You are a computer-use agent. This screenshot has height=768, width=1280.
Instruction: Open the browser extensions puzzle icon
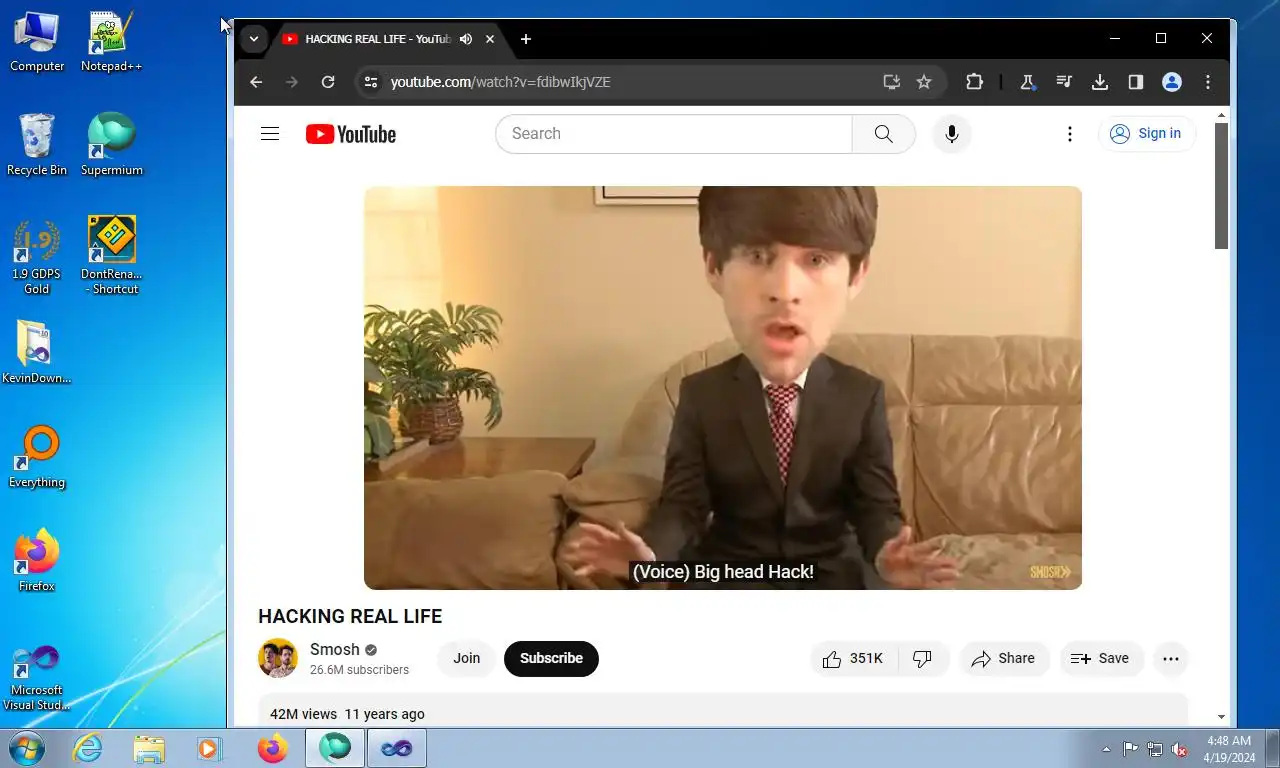click(974, 82)
